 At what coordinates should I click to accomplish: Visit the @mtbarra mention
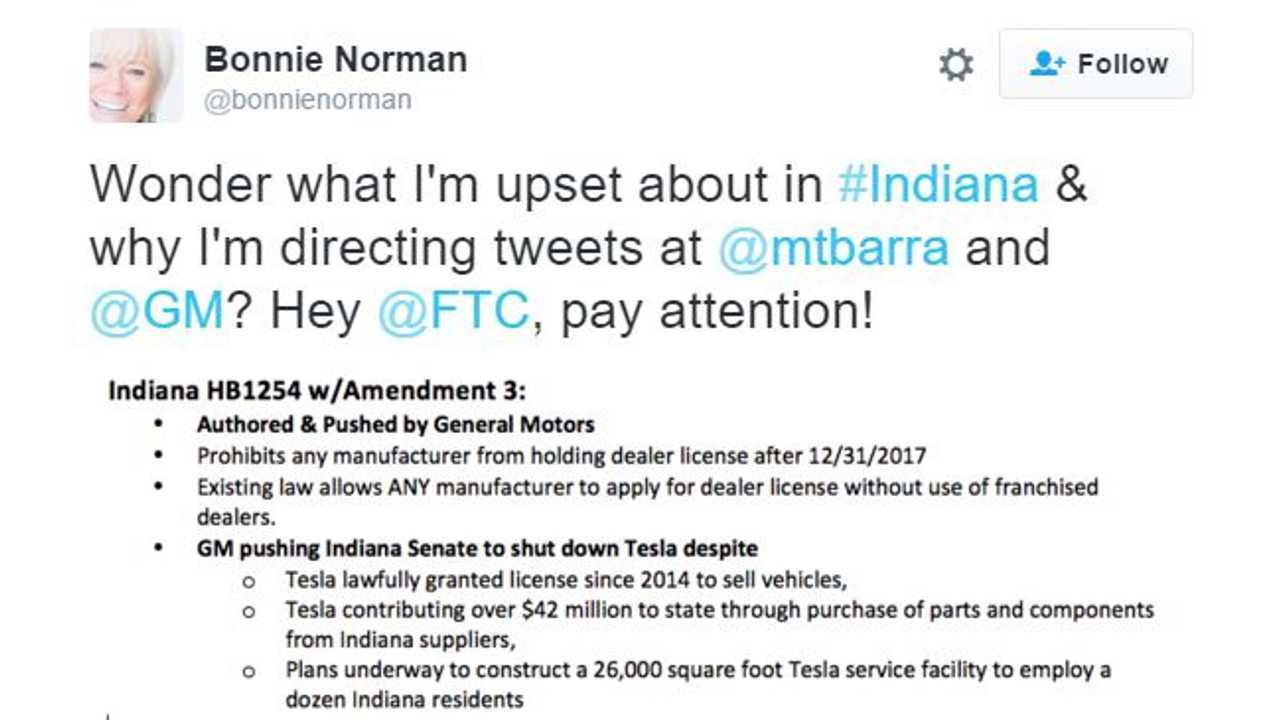(833, 248)
